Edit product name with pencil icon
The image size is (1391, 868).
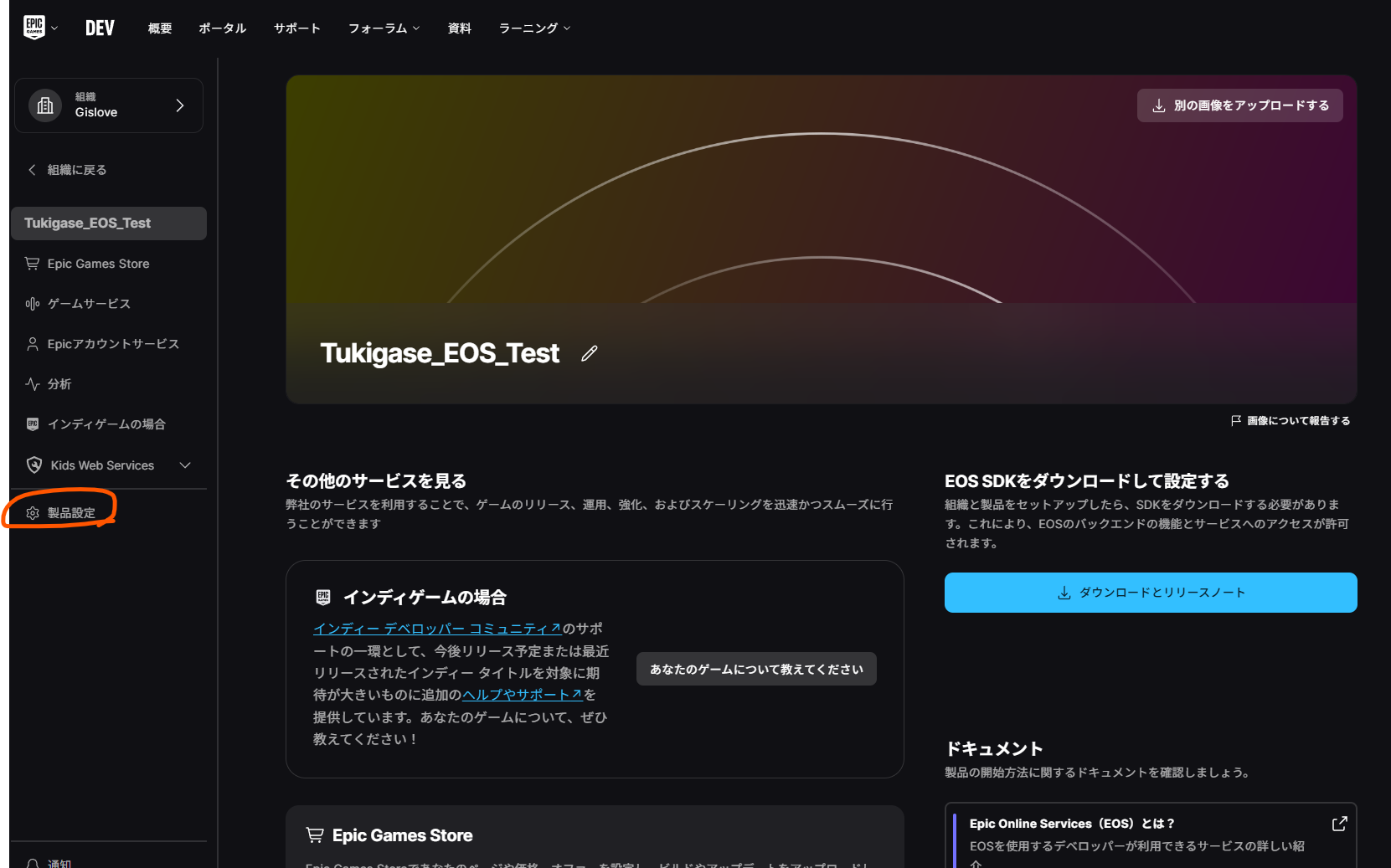pos(590,353)
